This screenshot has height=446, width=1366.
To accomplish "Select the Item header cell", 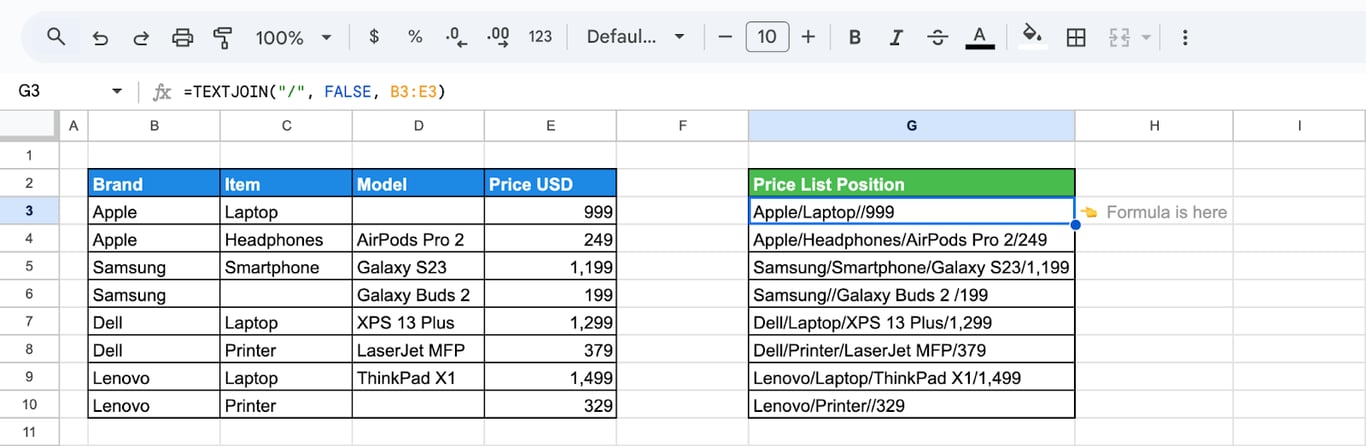I will tap(286, 184).
